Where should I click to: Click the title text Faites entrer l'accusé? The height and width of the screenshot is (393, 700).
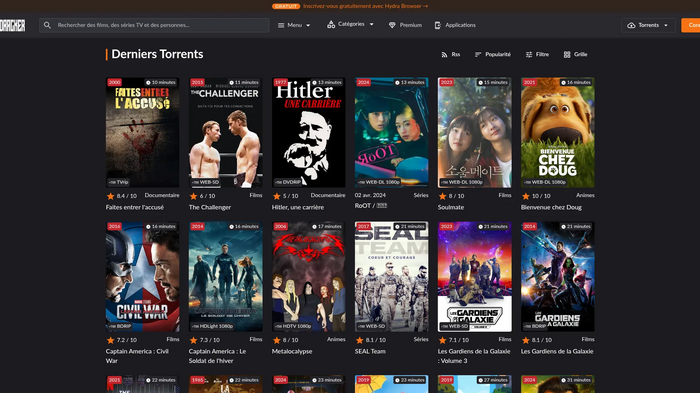click(135, 207)
